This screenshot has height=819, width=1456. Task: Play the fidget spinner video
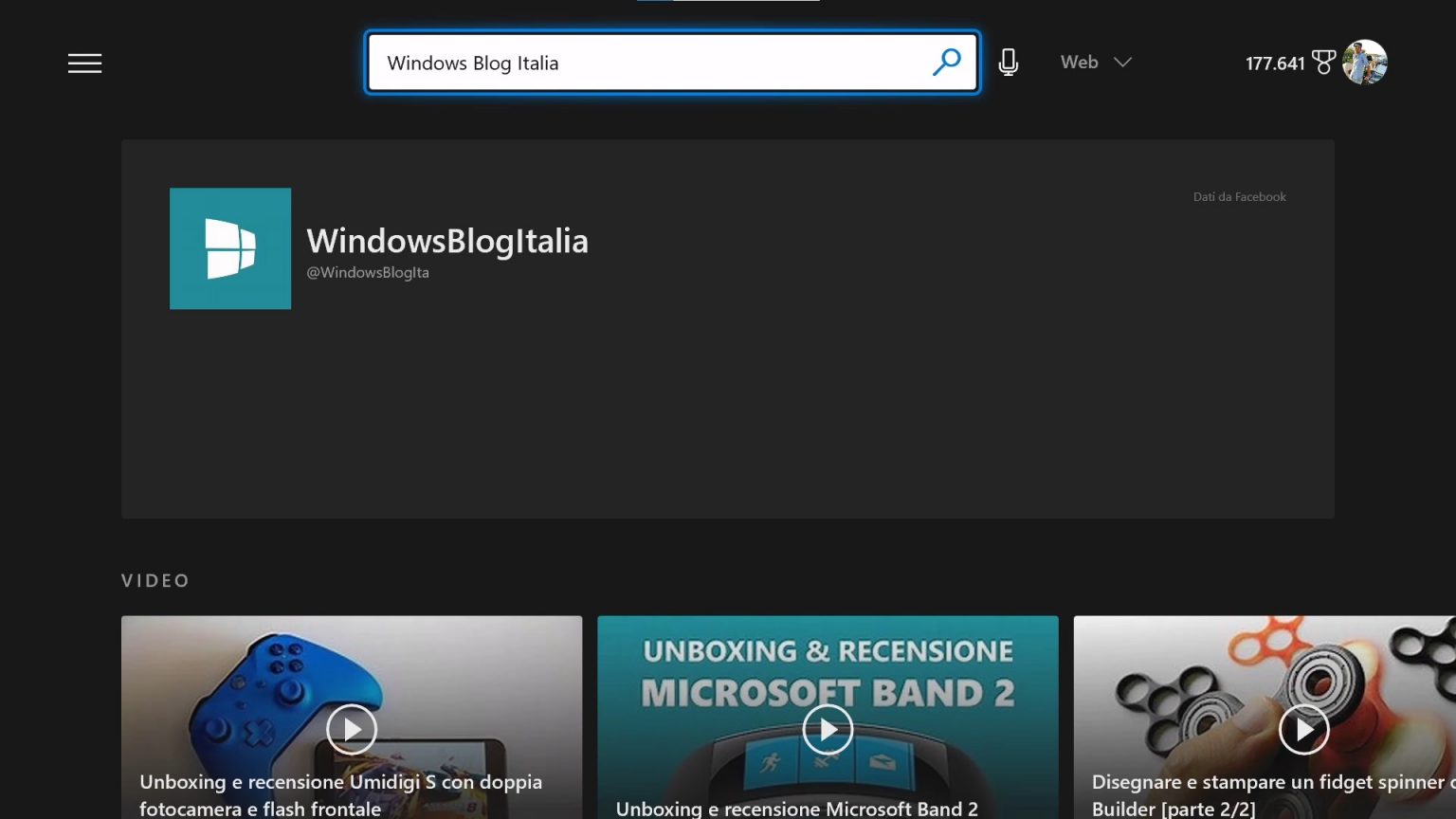(x=1303, y=729)
